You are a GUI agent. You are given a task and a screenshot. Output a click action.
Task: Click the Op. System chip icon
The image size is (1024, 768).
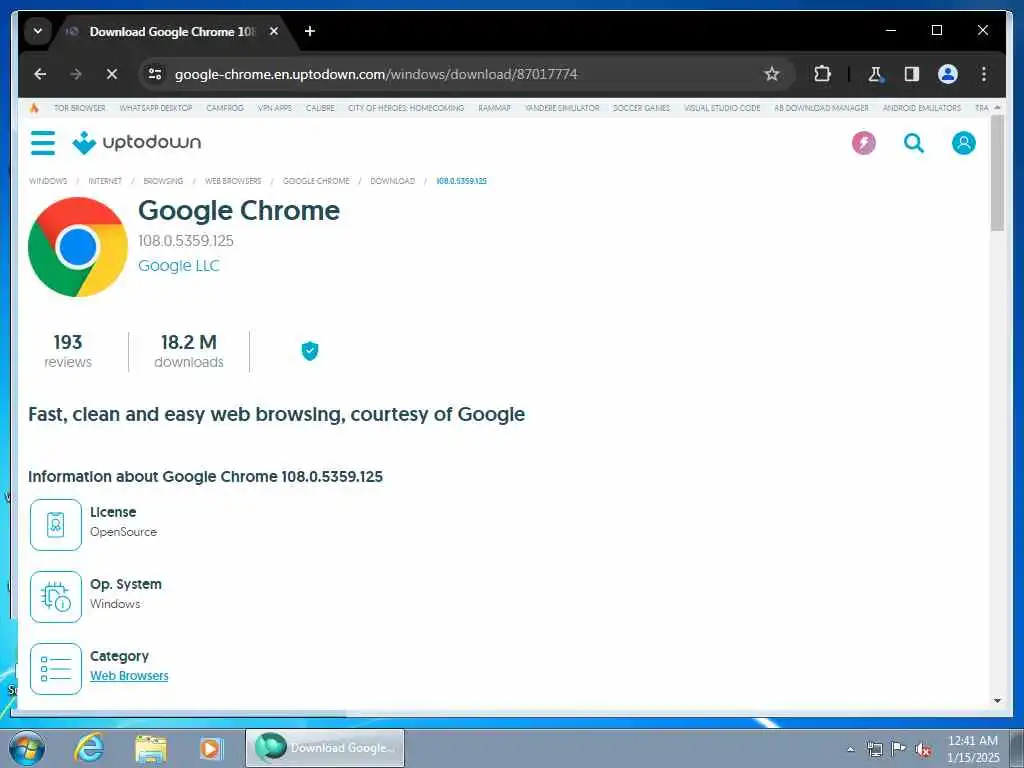(x=56, y=596)
